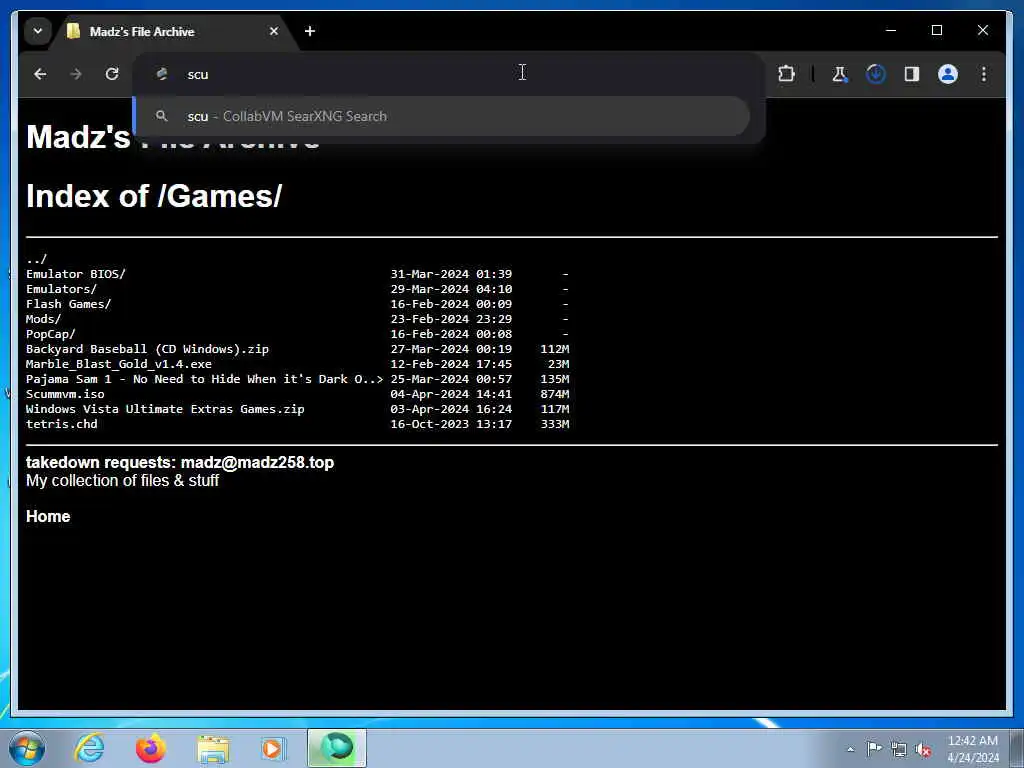The height and width of the screenshot is (768, 1024).
Task: Close the Madz's File Archive tab
Action: pyautogui.click(x=274, y=31)
